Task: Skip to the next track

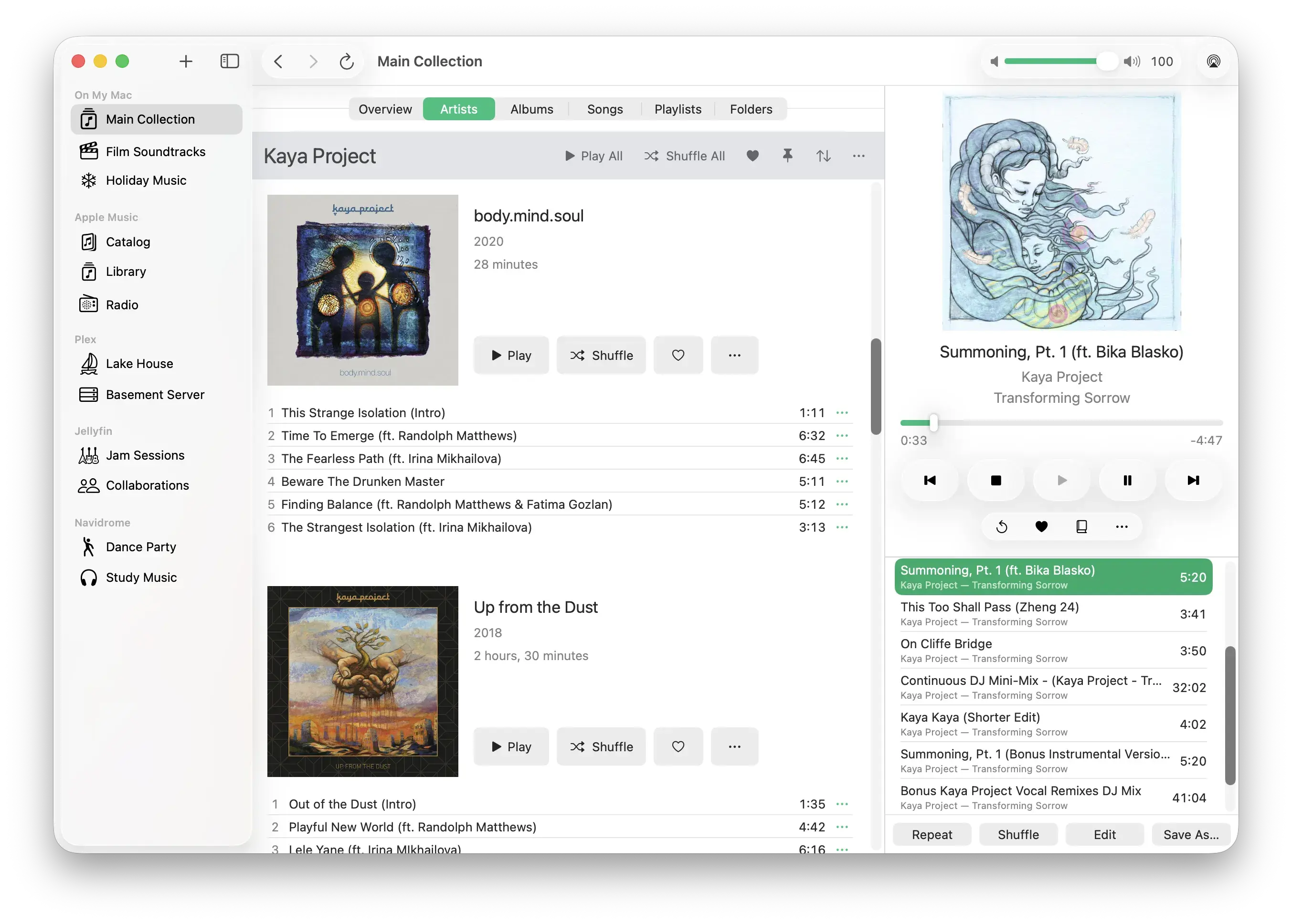Action: [1193, 480]
